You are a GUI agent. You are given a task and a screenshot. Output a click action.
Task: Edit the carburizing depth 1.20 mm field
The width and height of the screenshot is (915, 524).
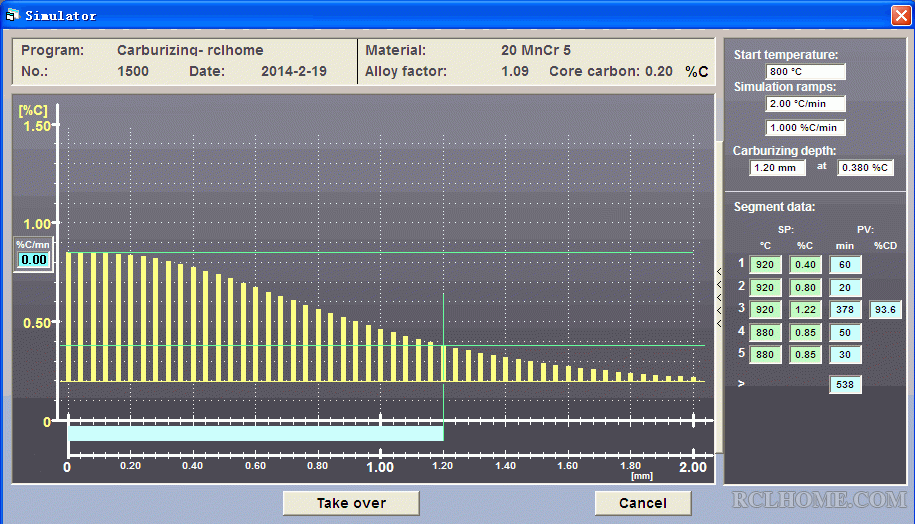(777, 167)
